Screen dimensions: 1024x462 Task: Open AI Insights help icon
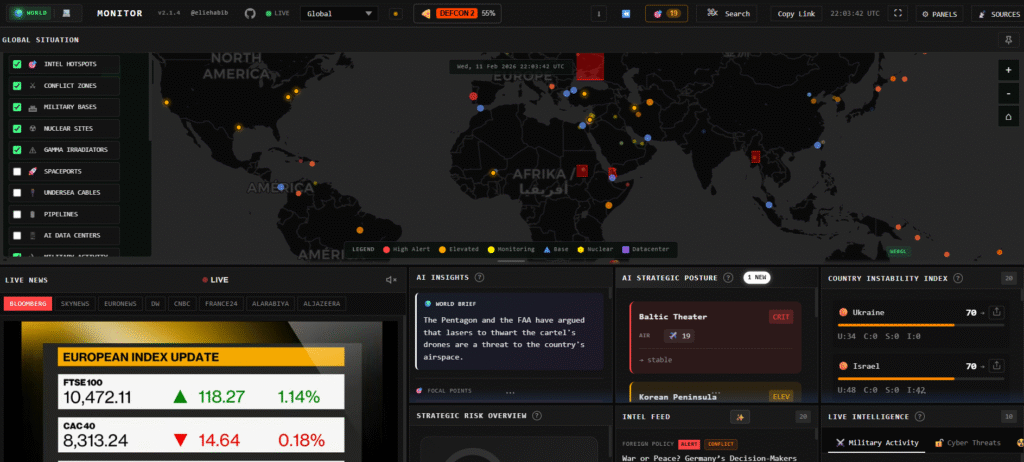coord(479,278)
